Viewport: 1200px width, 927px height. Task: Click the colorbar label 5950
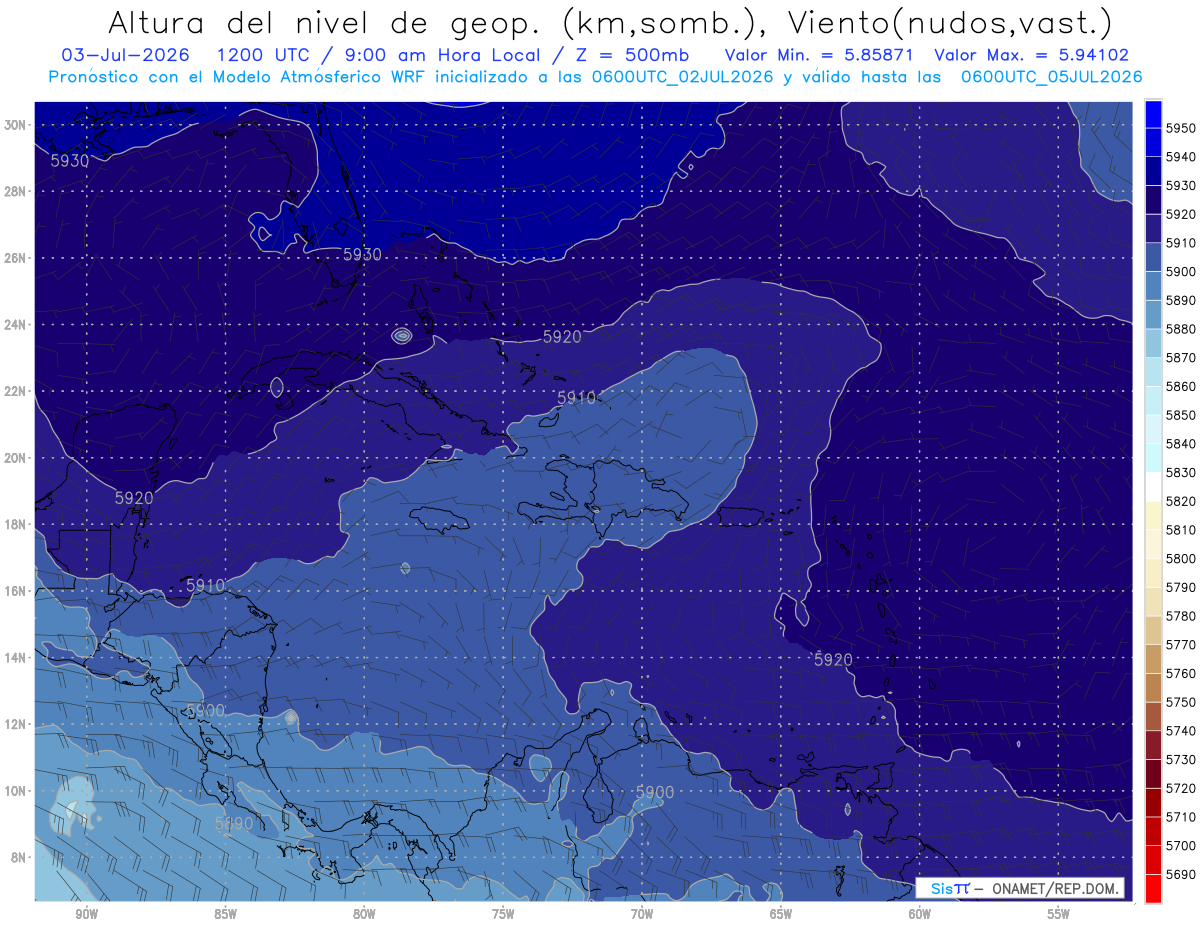tap(1181, 128)
